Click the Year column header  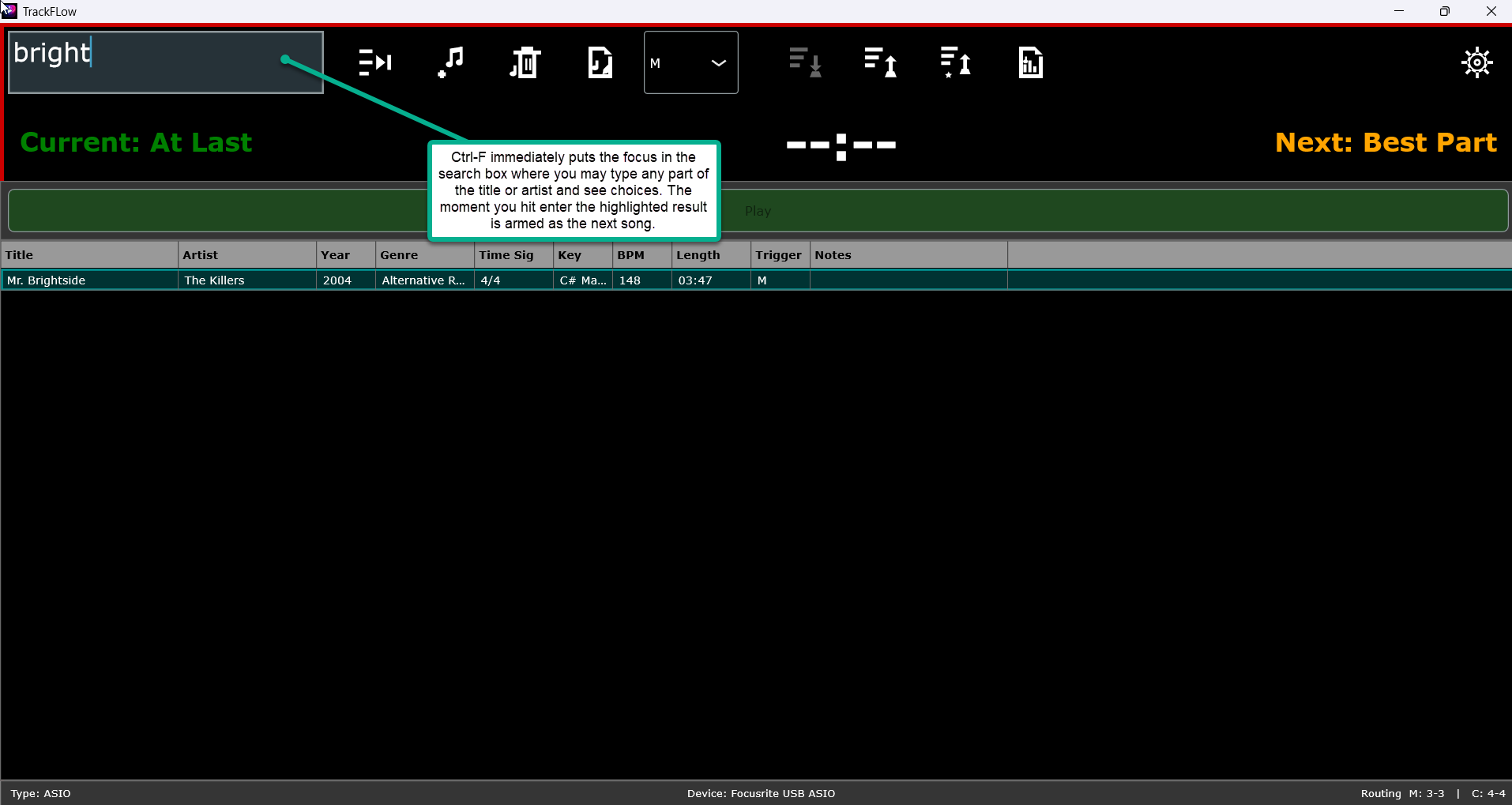345,255
